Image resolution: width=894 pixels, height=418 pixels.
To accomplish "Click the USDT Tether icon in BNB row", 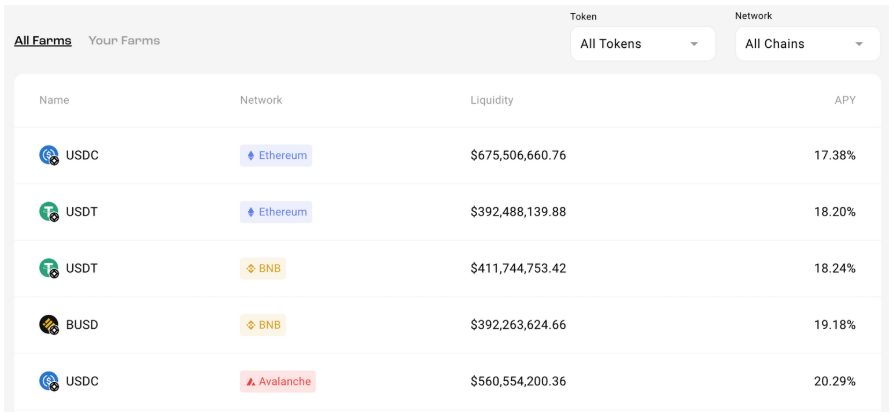I will coord(49,268).
